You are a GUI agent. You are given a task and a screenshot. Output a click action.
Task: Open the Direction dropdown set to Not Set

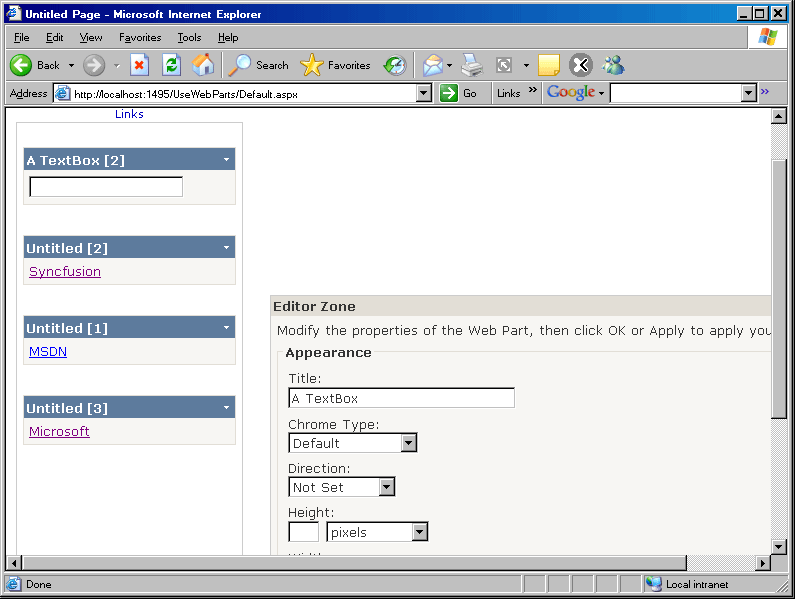tap(386, 487)
